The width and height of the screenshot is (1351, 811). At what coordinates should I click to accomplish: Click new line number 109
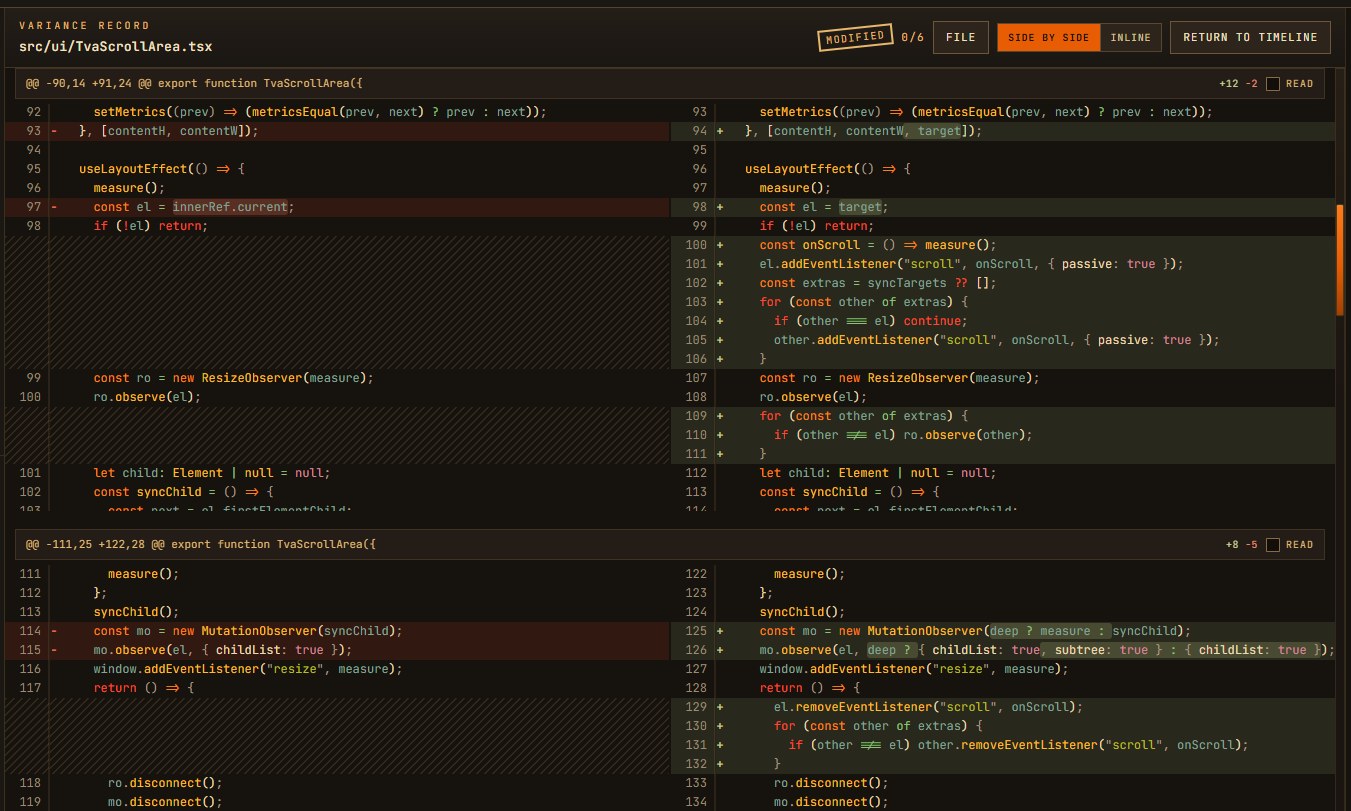[x=696, y=416]
